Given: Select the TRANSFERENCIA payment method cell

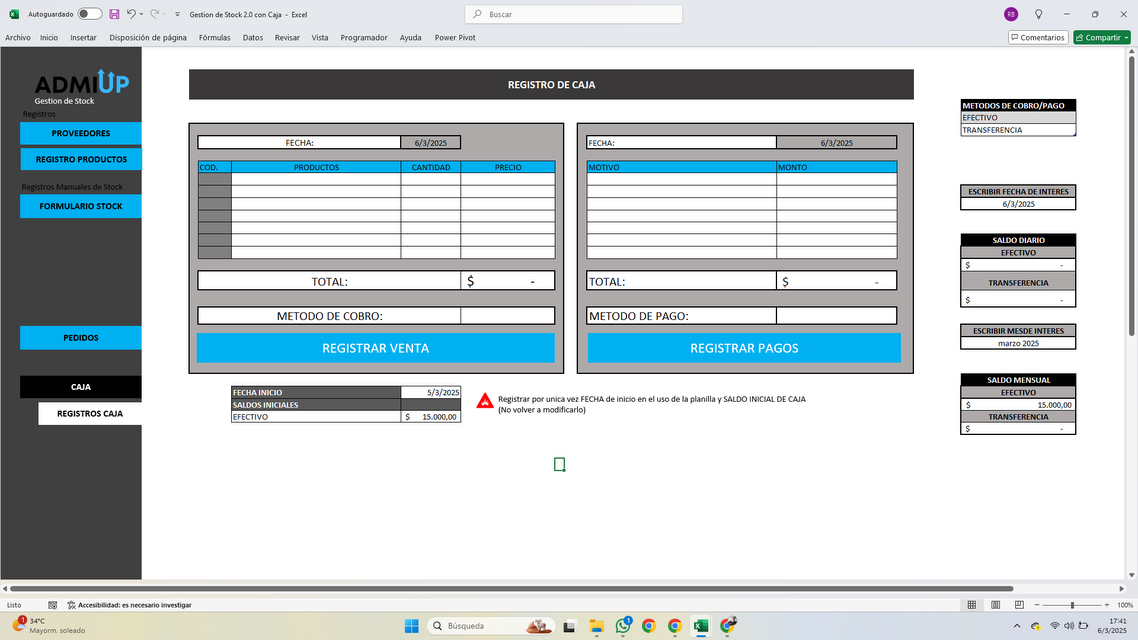Looking at the screenshot, I should click(1018, 130).
